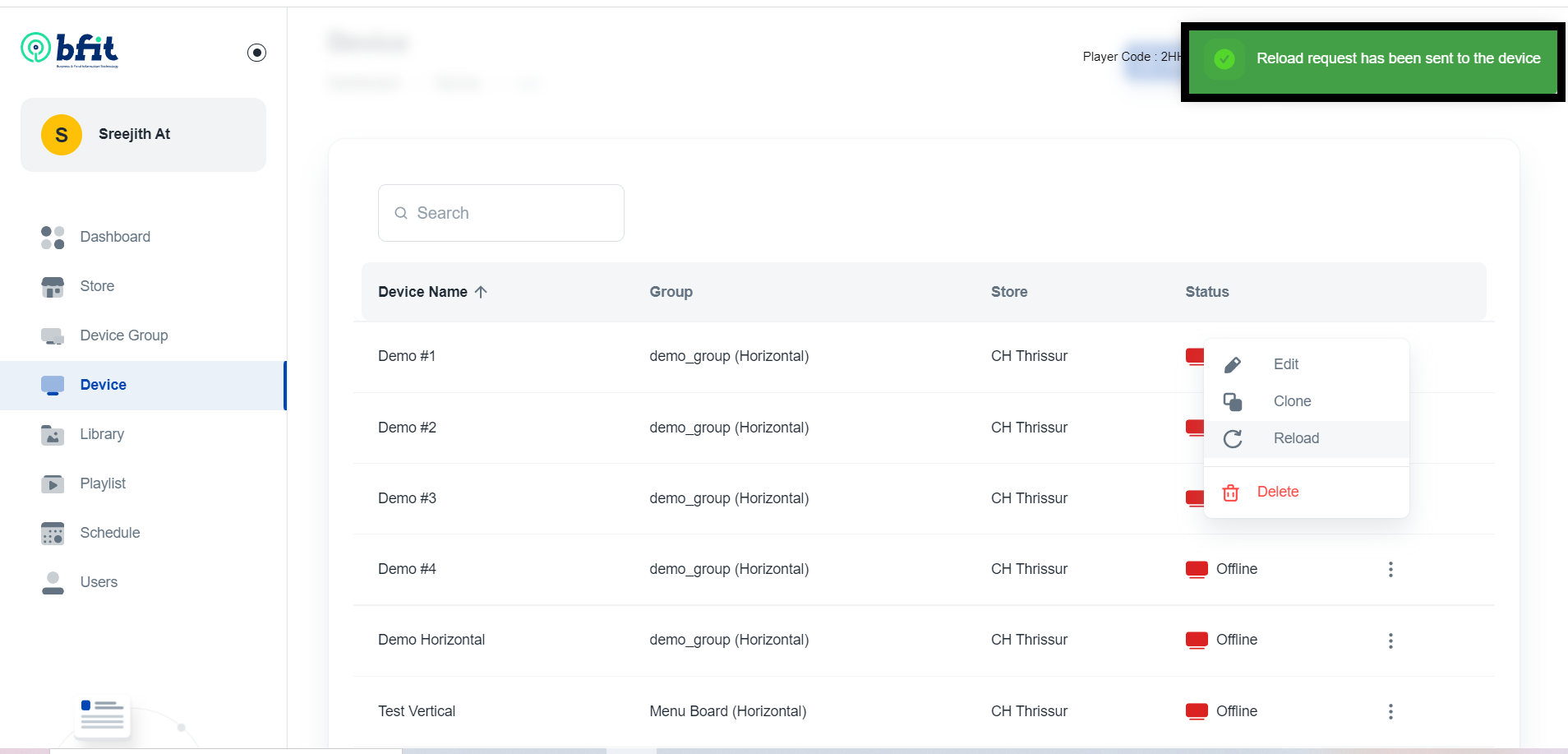Screen dimensions: 1568x754
Task: Select the Demo Horizontal device name
Action: [x=431, y=640]
